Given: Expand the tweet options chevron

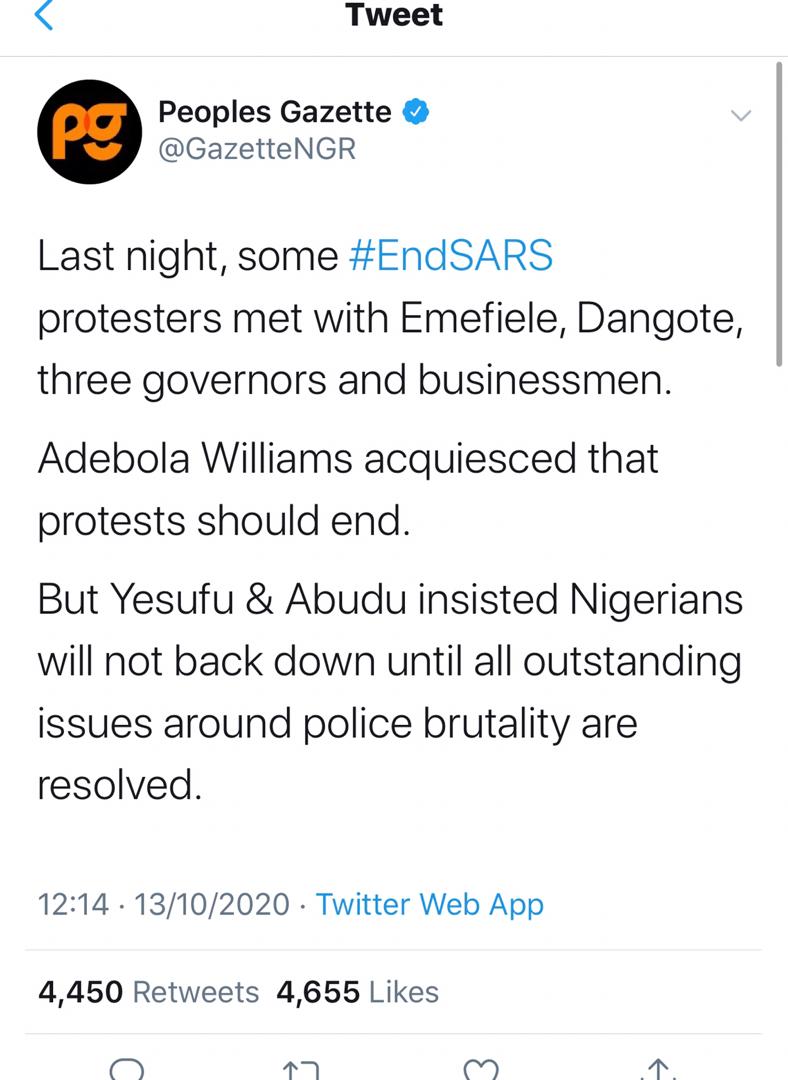Looking at the screenshot, I should [740, 116].
